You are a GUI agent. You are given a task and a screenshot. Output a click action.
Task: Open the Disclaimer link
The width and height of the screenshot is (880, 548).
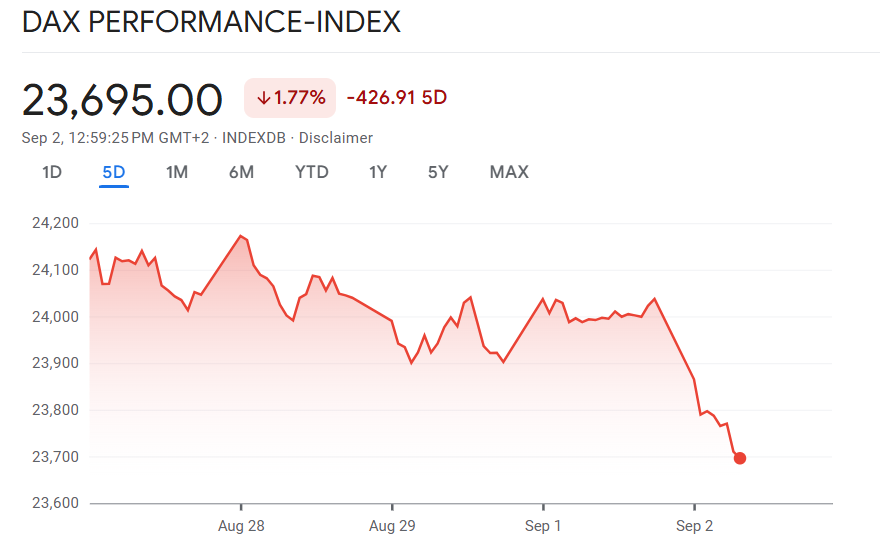(x=336, y=138)
